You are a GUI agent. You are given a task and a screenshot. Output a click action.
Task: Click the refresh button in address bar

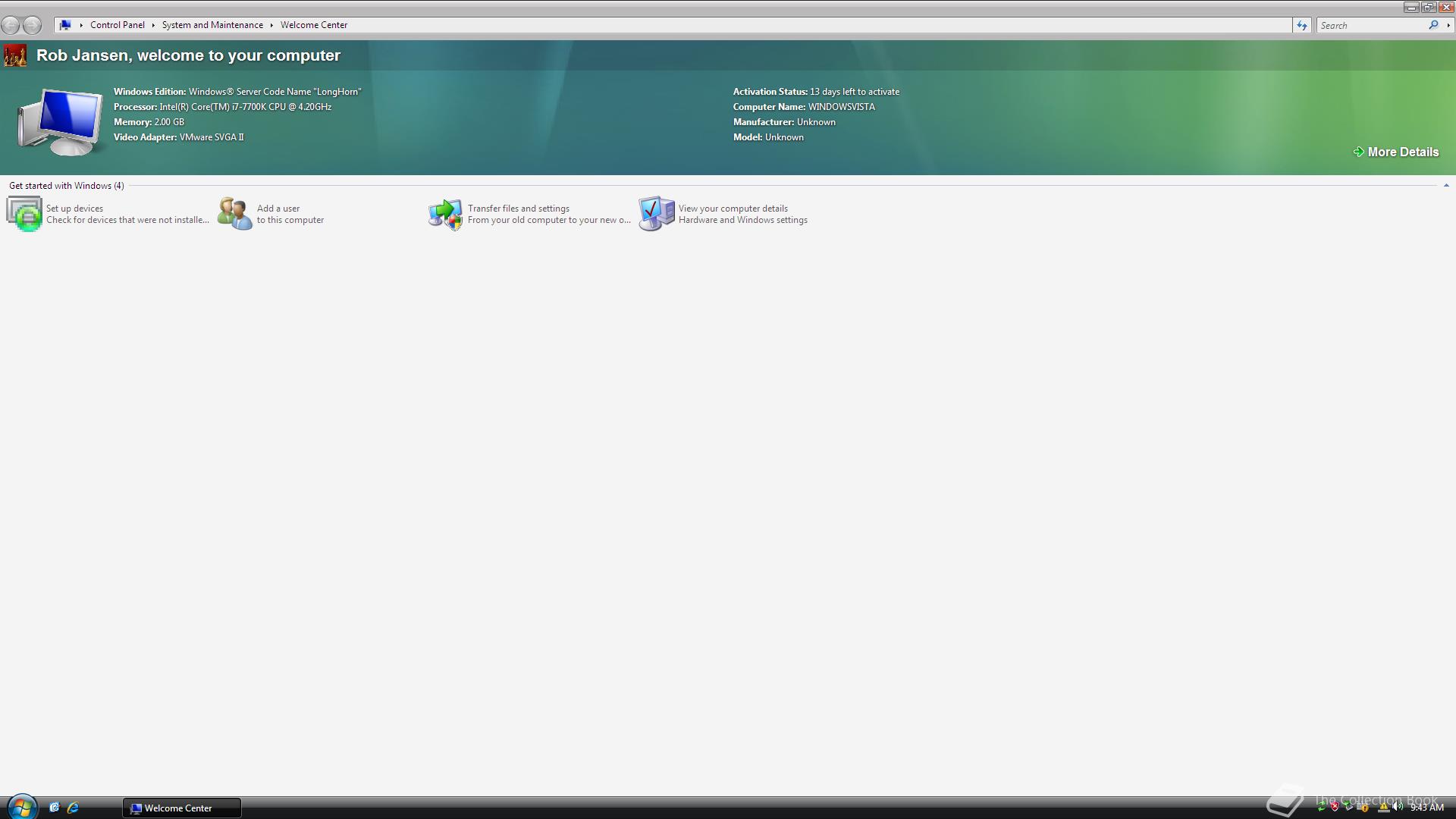(x=1301, y=25)
